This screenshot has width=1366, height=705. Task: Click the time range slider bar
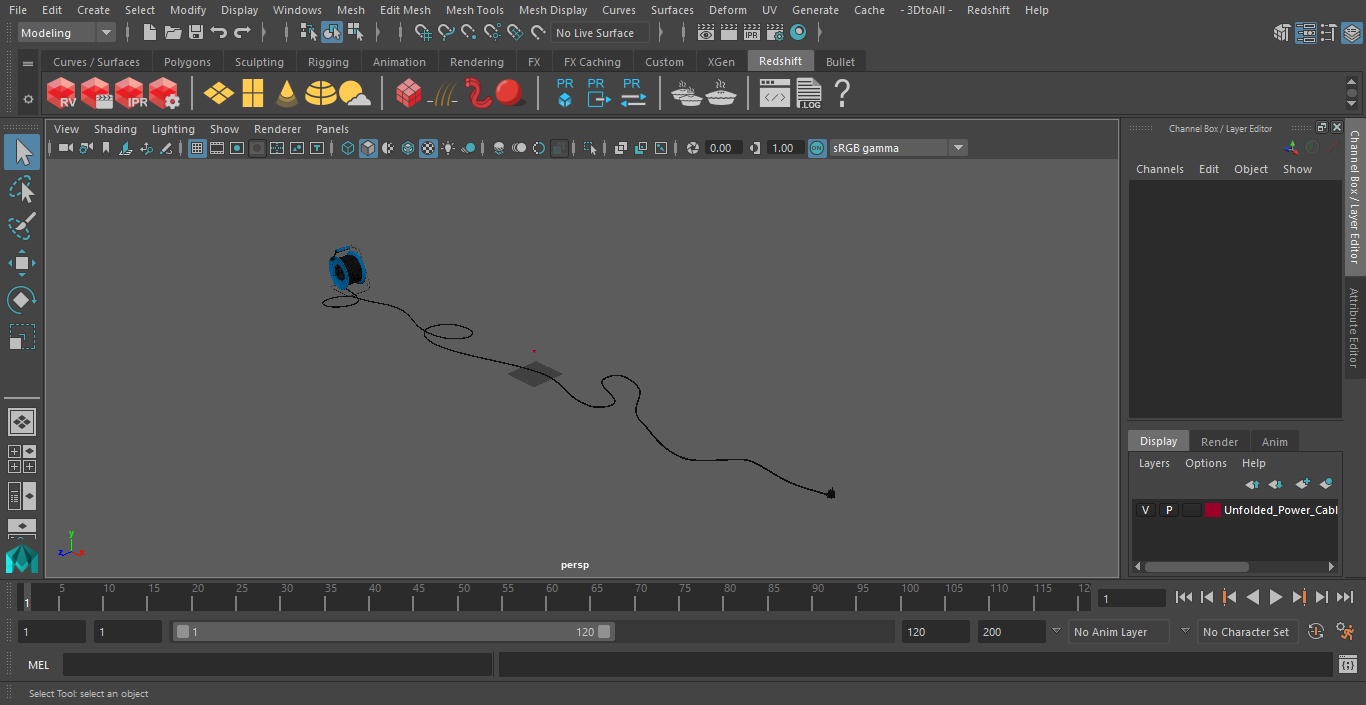393,631
